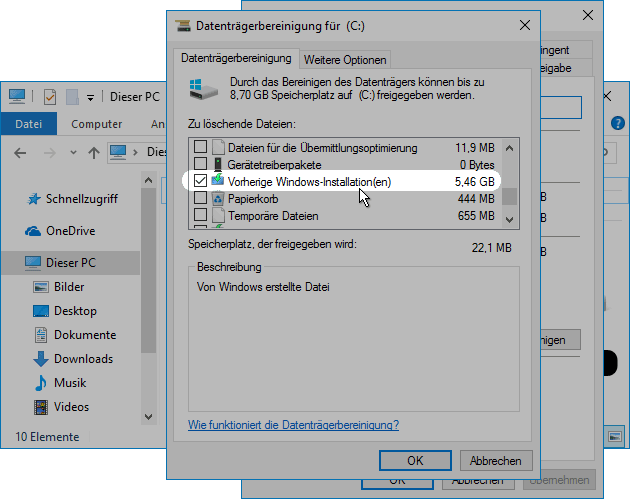This screenshot has width=630, height=499.
Task: Click the blue help icon in Explorer
Action: pos(618,123)
